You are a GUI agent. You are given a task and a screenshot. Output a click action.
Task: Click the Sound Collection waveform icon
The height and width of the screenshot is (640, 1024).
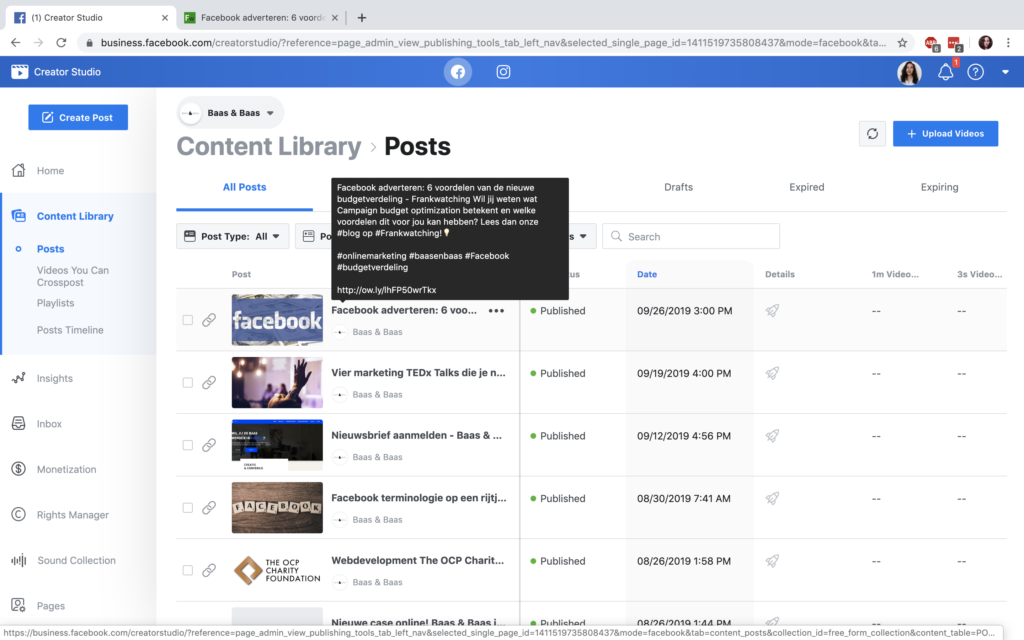tap(18, 560)
